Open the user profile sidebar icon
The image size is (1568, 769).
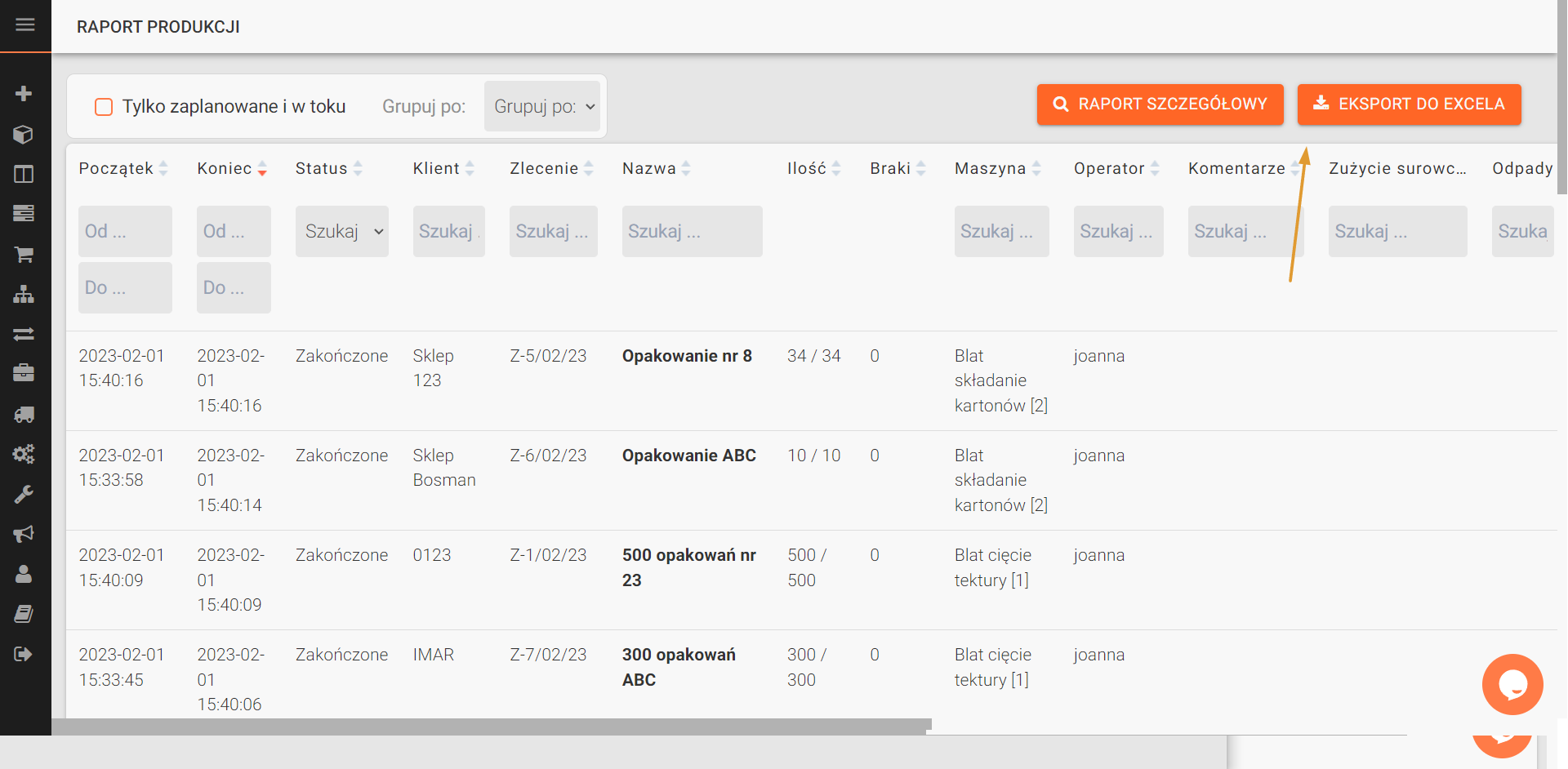[x=24, y=574]
